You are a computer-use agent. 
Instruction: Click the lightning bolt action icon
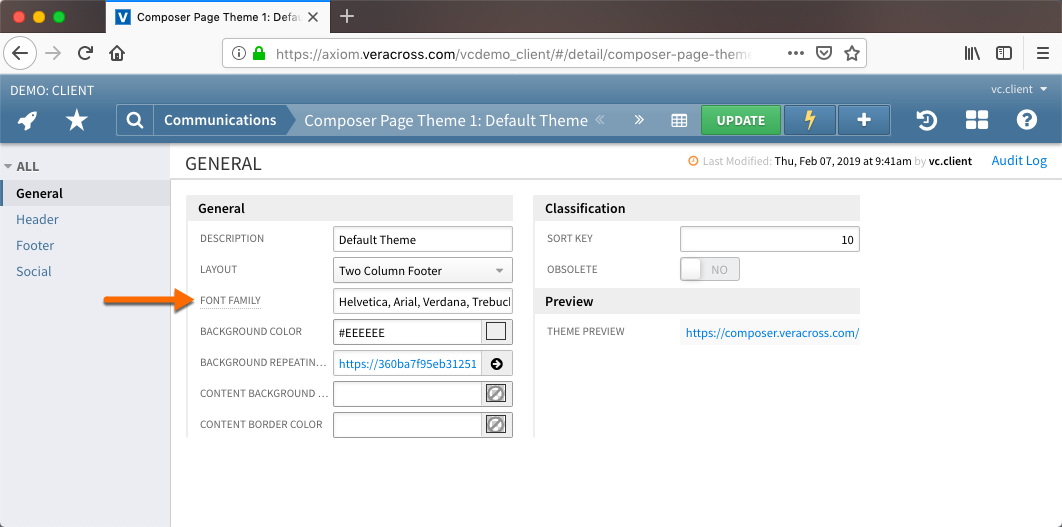[810, 120]
